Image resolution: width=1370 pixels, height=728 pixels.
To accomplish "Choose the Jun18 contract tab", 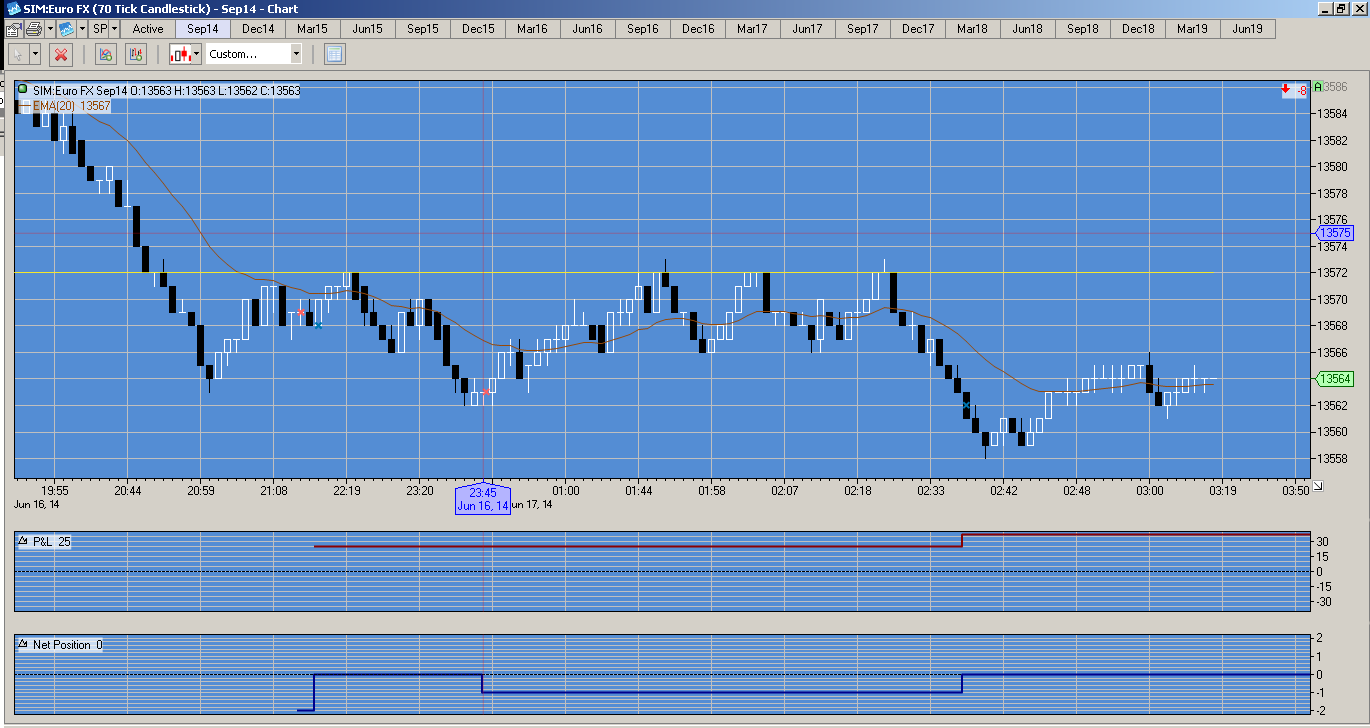I will [x=1028, y=29].
